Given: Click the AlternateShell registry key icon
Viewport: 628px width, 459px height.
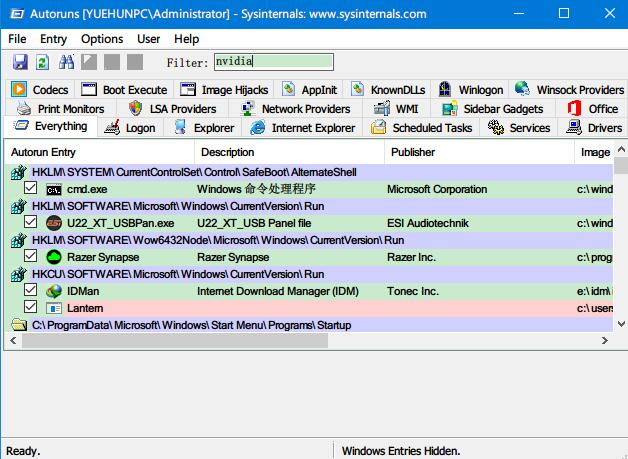Looking at the screenshot, I should click(x=18, y=172).
